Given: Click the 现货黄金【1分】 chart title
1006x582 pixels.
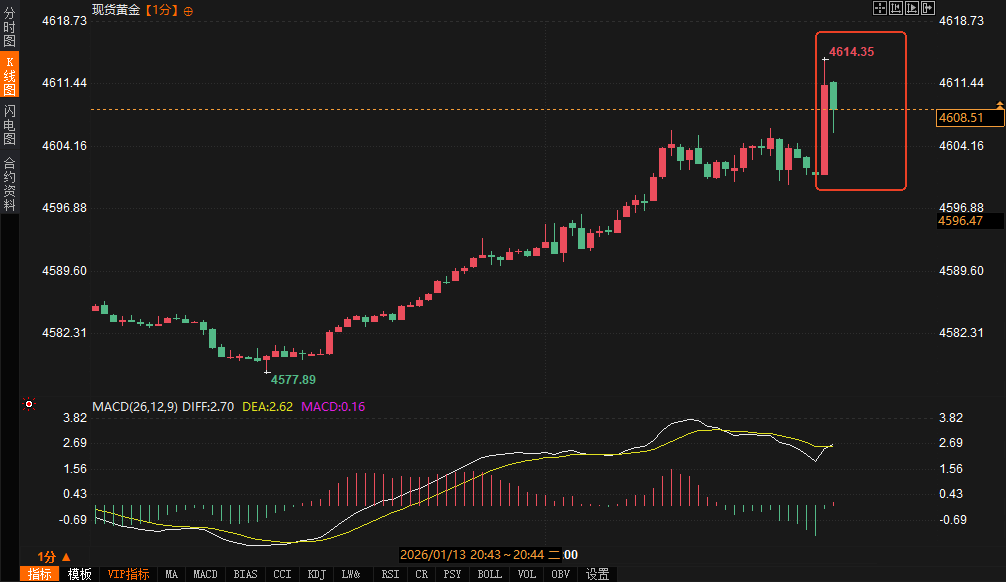Looking at the screenshot, I should (x=135, y=10).
